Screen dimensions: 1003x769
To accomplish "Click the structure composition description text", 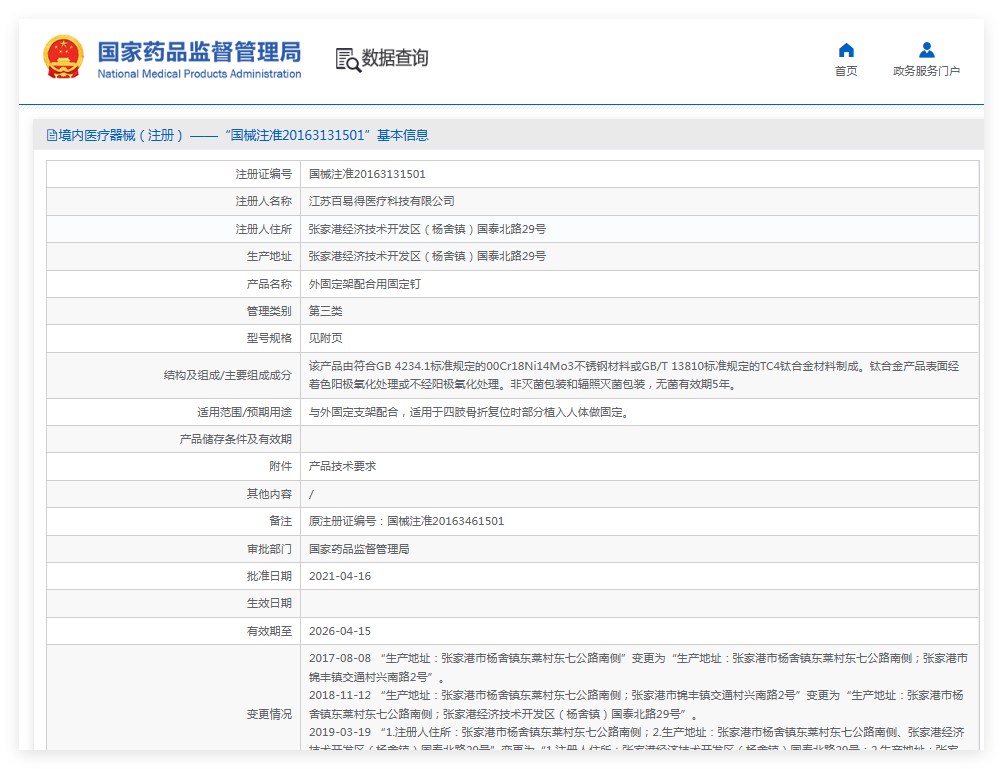I will [x=634, y=376].
